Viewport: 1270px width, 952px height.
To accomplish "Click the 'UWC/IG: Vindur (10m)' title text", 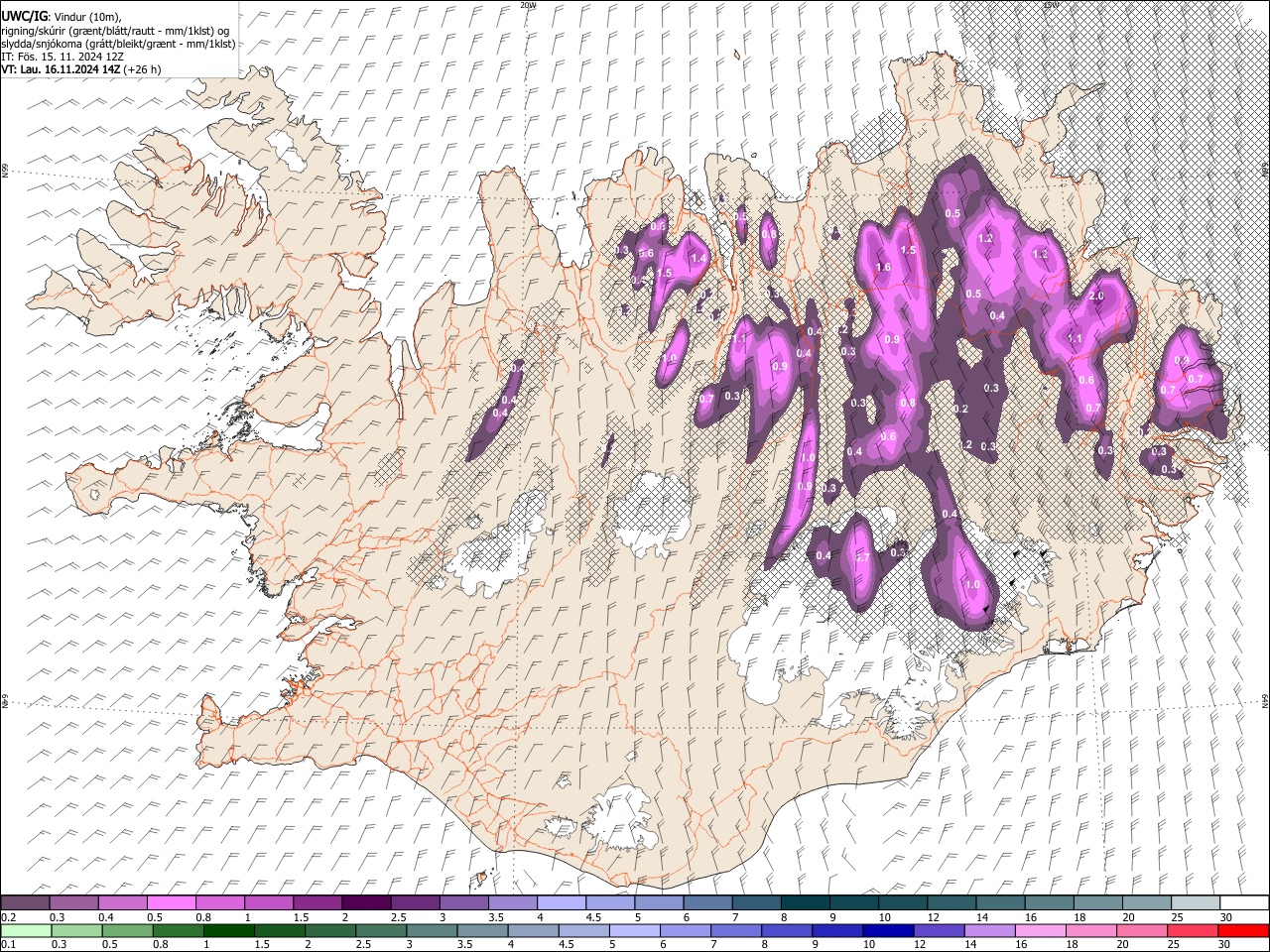I will [x=62, y=17].
